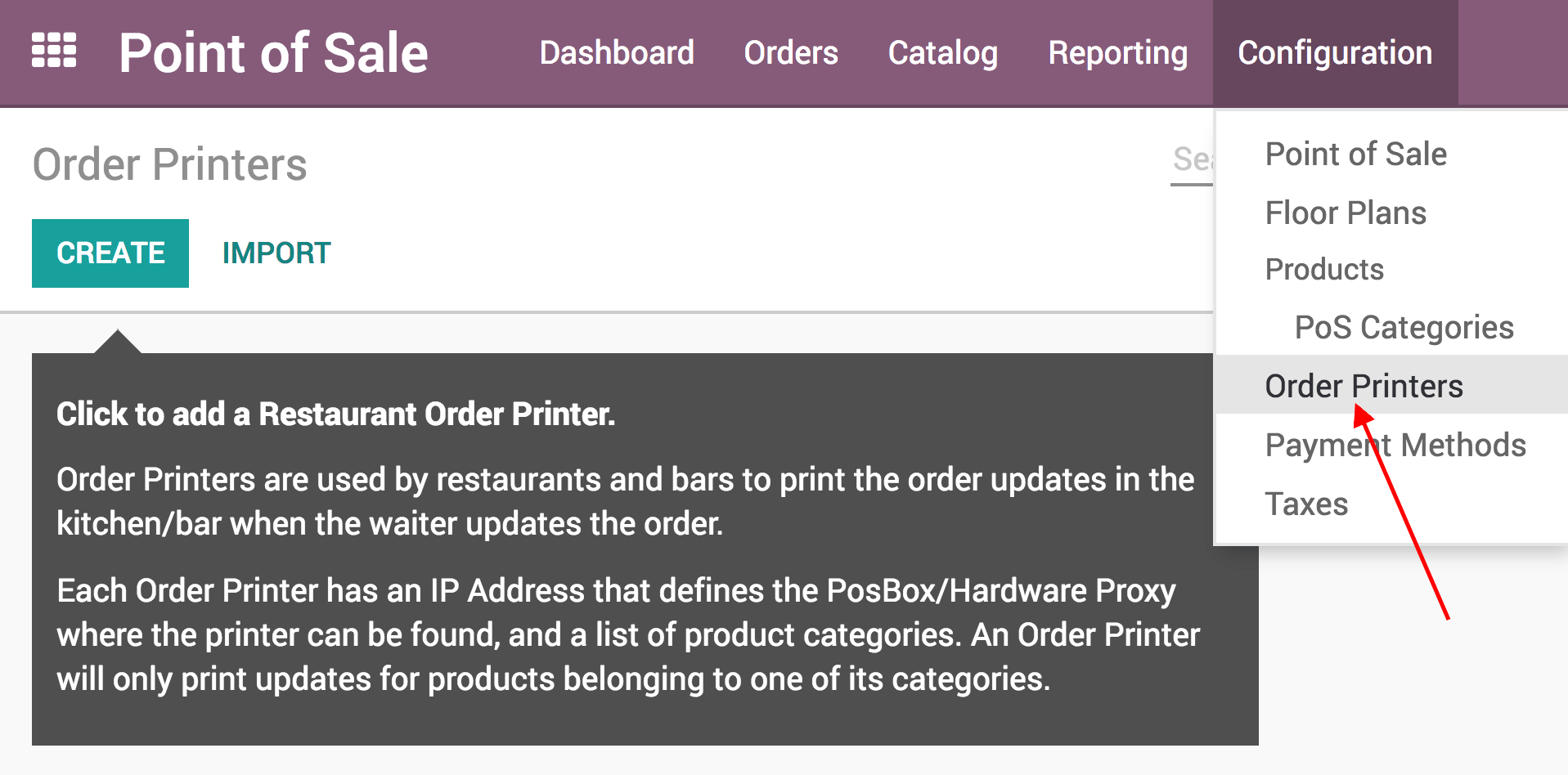Open the apps grid menu
The height and width of the screenshot is (775, 1568).
(52, 51)
